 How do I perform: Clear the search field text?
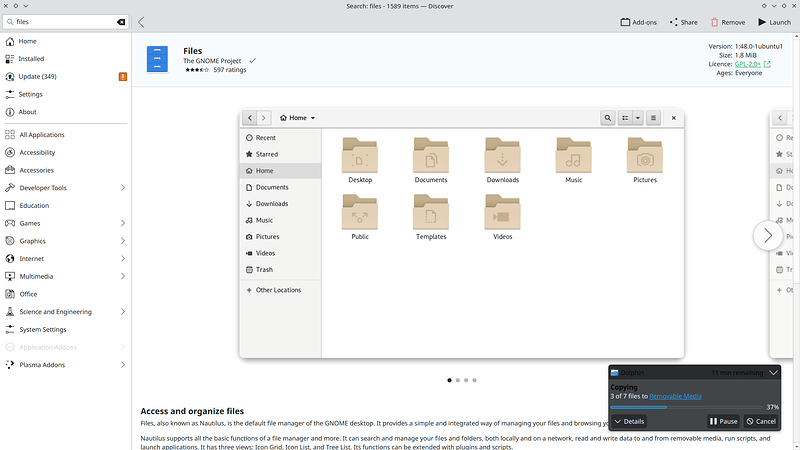coord(121,21)
